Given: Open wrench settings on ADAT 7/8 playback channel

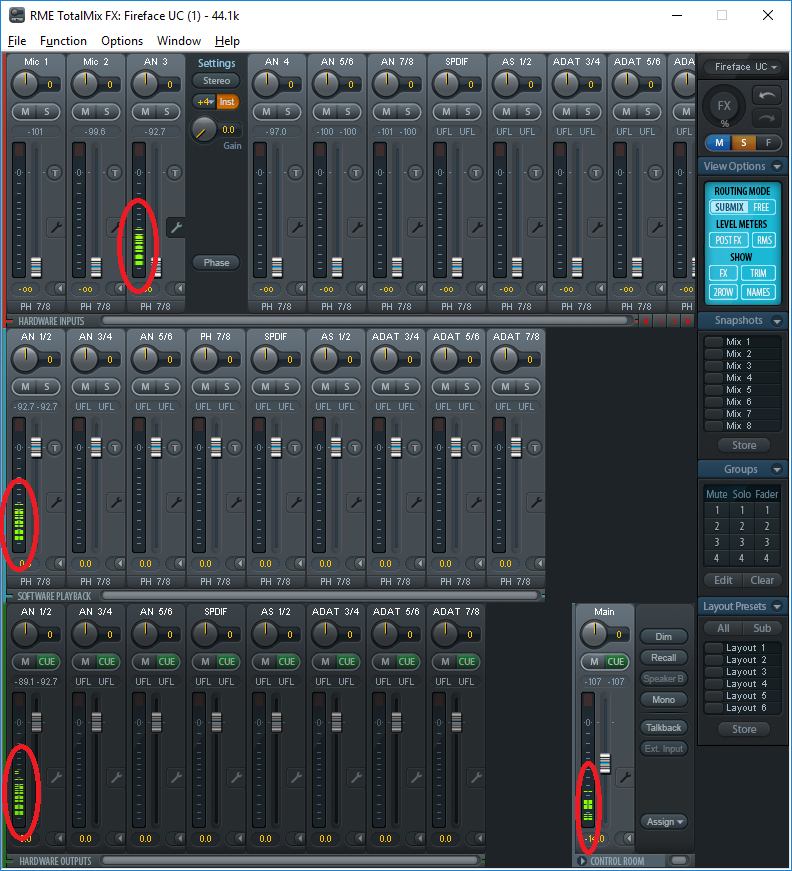Looking at the screenshot, I should (535, 502).
